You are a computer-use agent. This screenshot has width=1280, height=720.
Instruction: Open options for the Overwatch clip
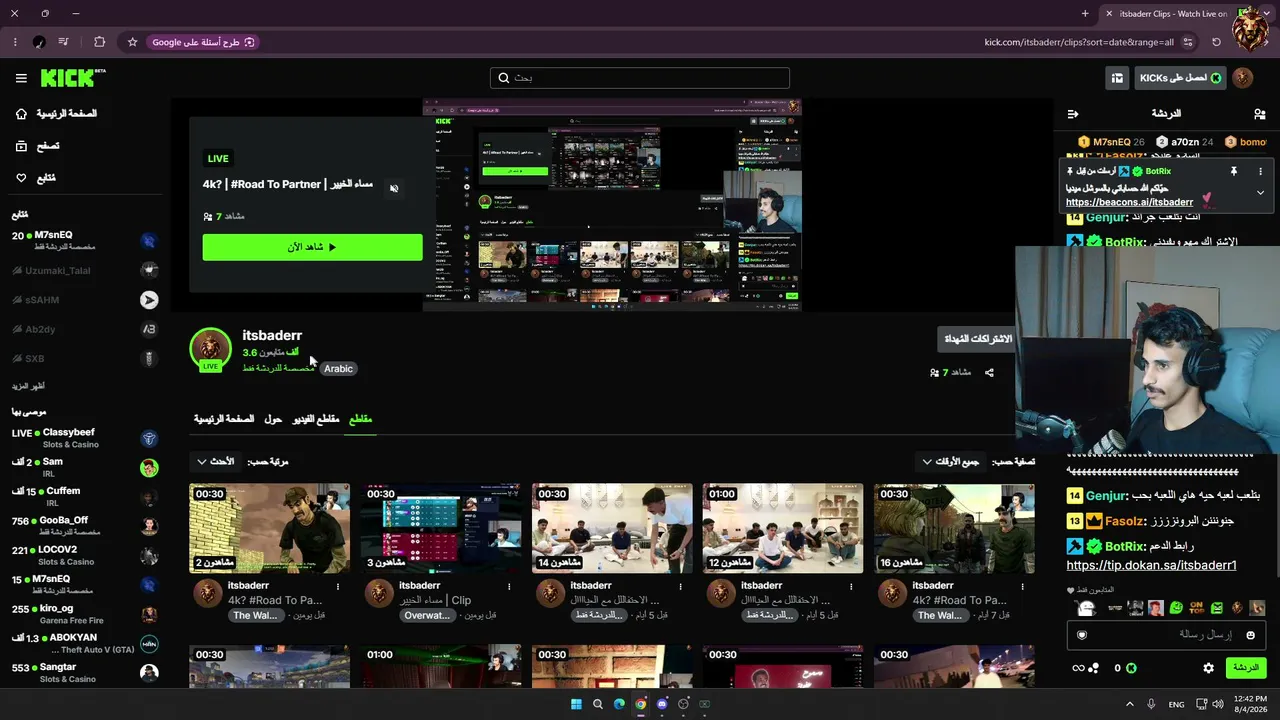click(x=509, y=586)
